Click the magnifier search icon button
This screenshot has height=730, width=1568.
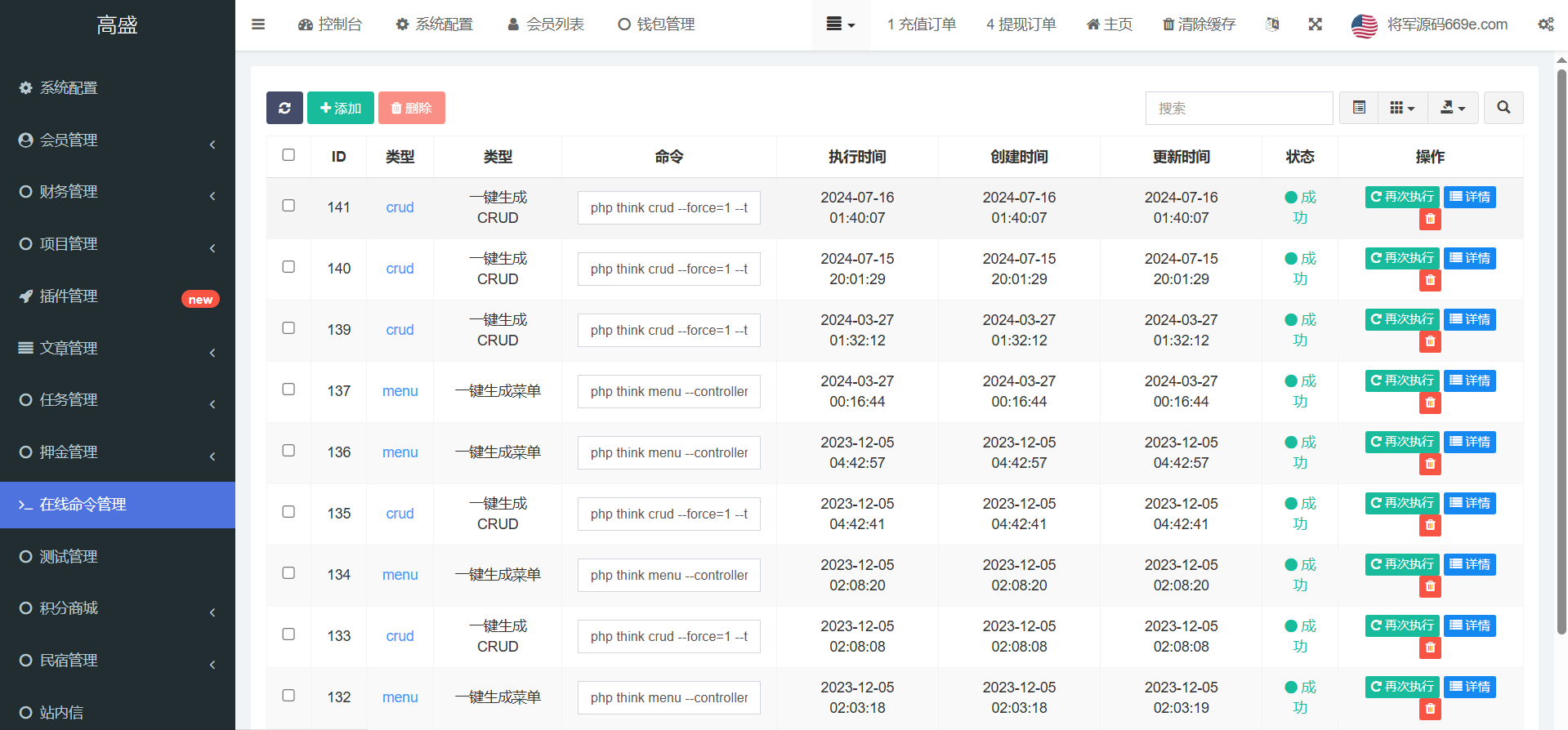coord(1503,108)
